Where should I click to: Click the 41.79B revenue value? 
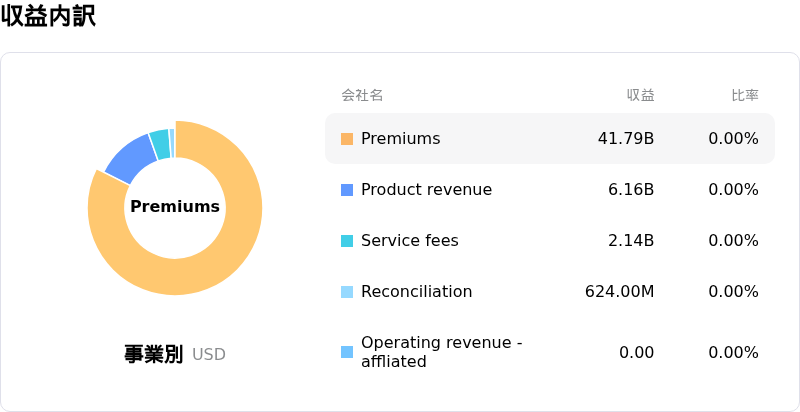pos(626,139)
